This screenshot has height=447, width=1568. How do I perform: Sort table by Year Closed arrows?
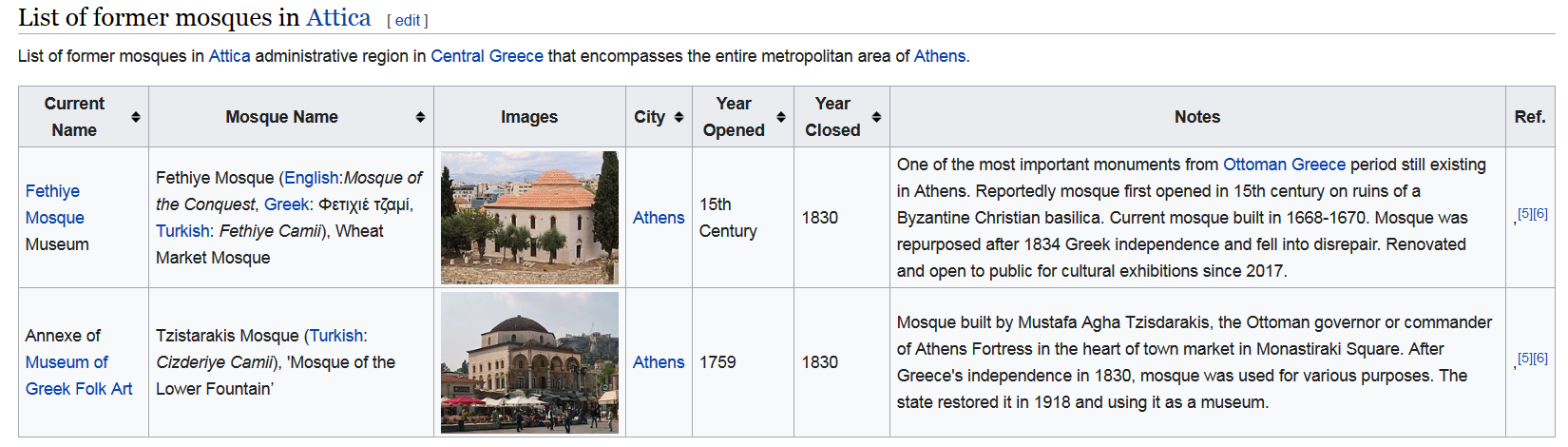tap(876, 117)
